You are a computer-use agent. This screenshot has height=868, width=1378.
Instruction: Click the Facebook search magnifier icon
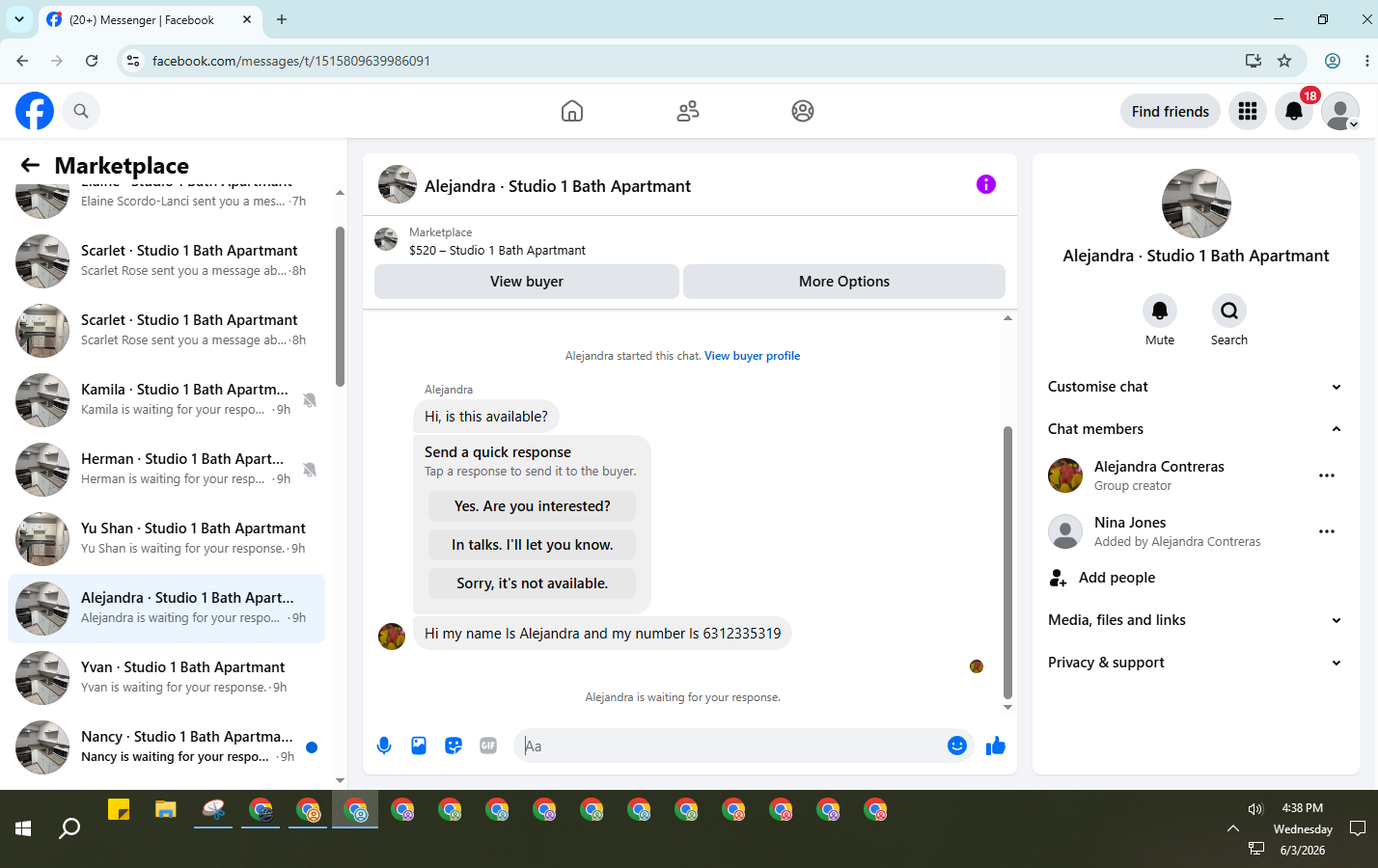[81, 111]
